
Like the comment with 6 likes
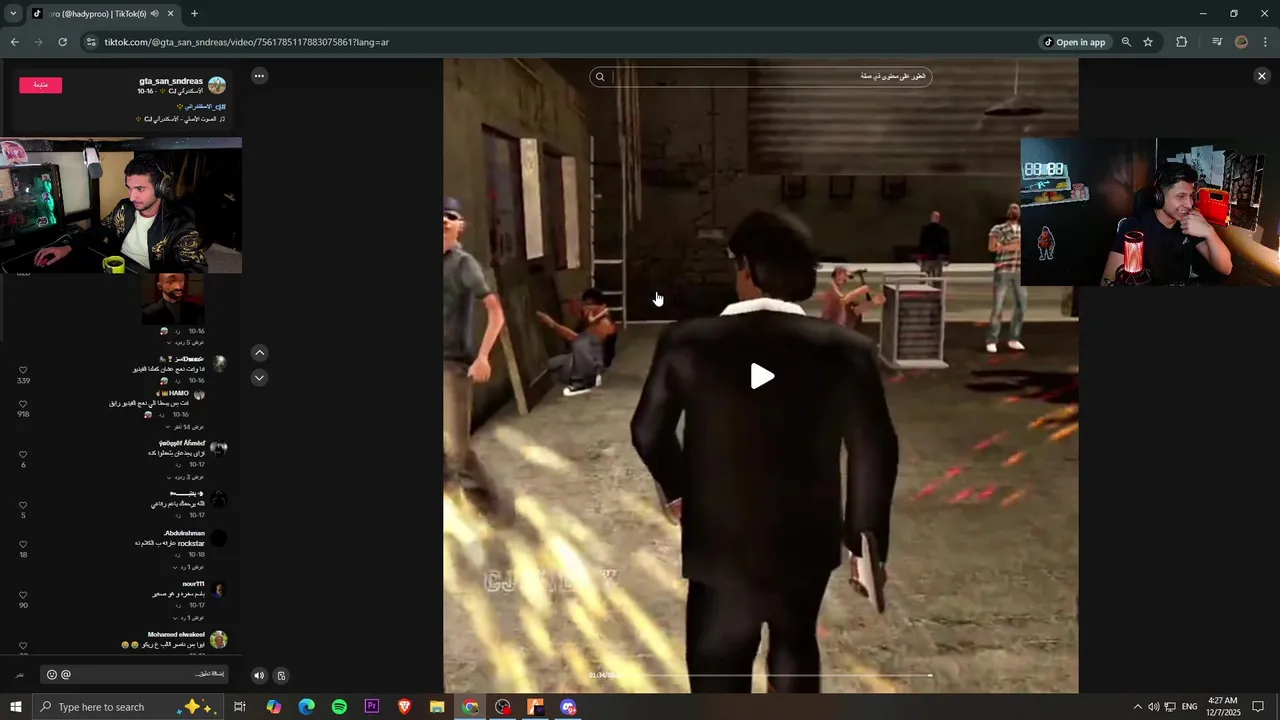(x=23, y=455)
